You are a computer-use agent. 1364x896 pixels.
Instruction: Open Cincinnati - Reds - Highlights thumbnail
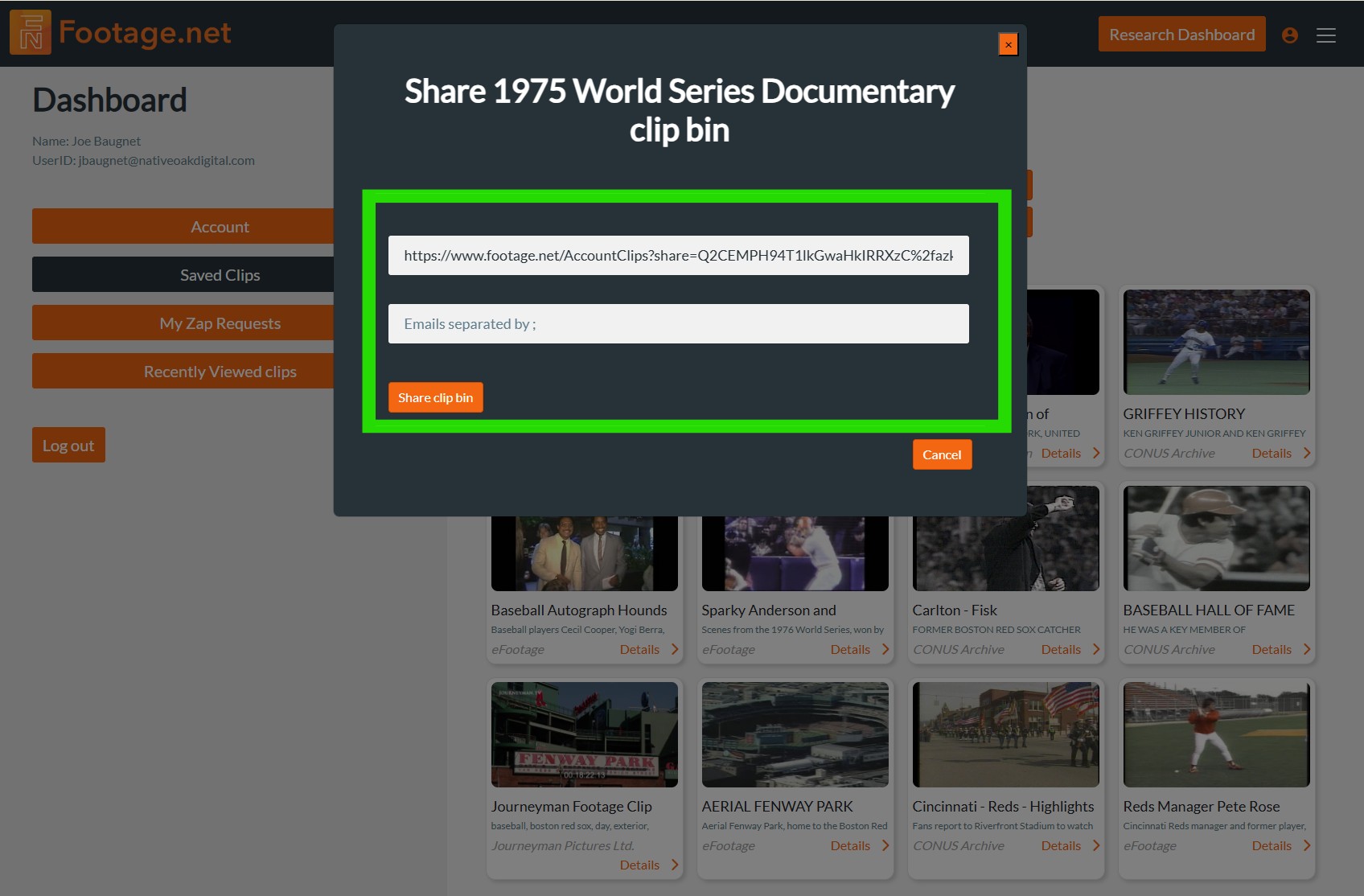click(1005, 734)
